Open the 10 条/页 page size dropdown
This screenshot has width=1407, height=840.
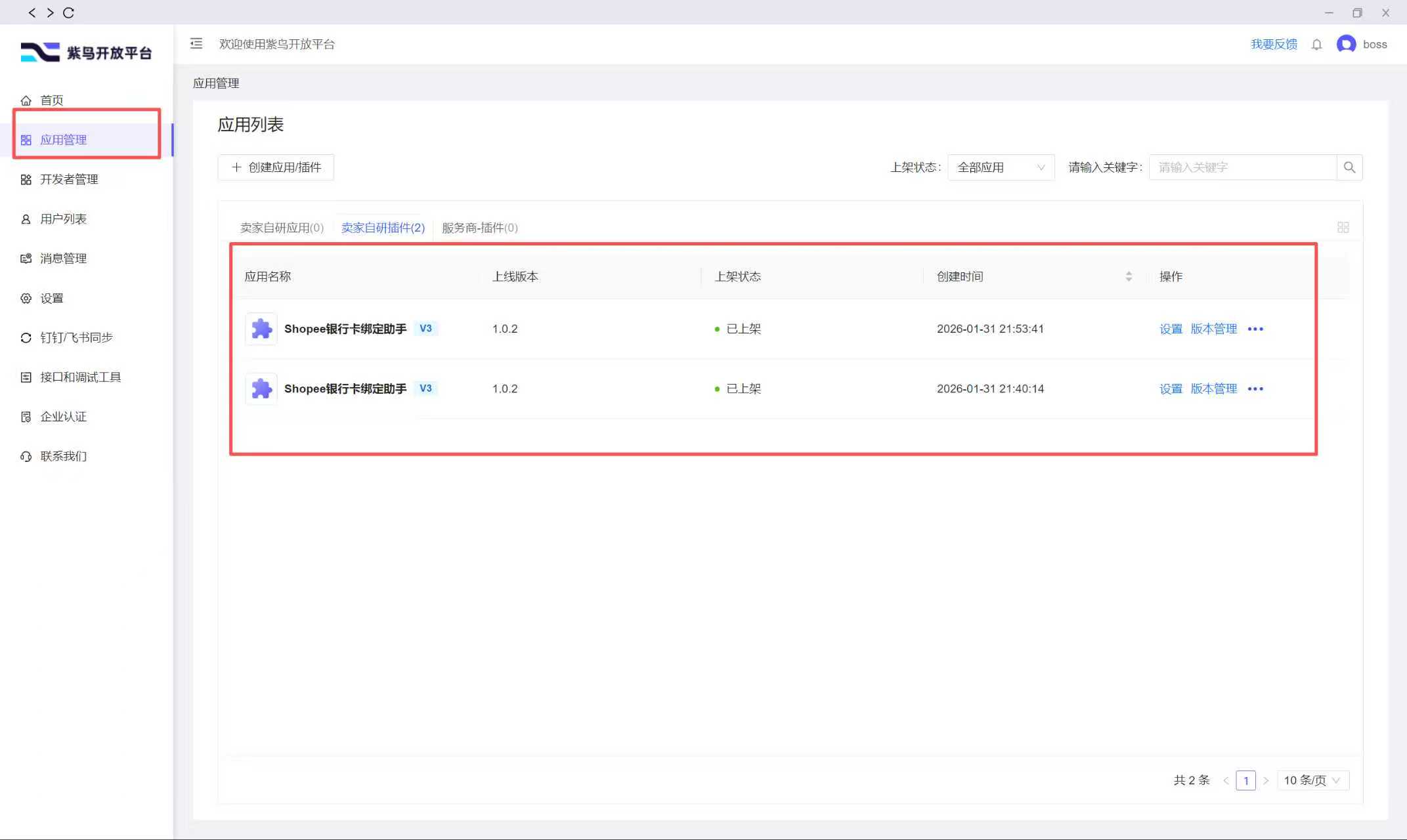coord(1312,780)
